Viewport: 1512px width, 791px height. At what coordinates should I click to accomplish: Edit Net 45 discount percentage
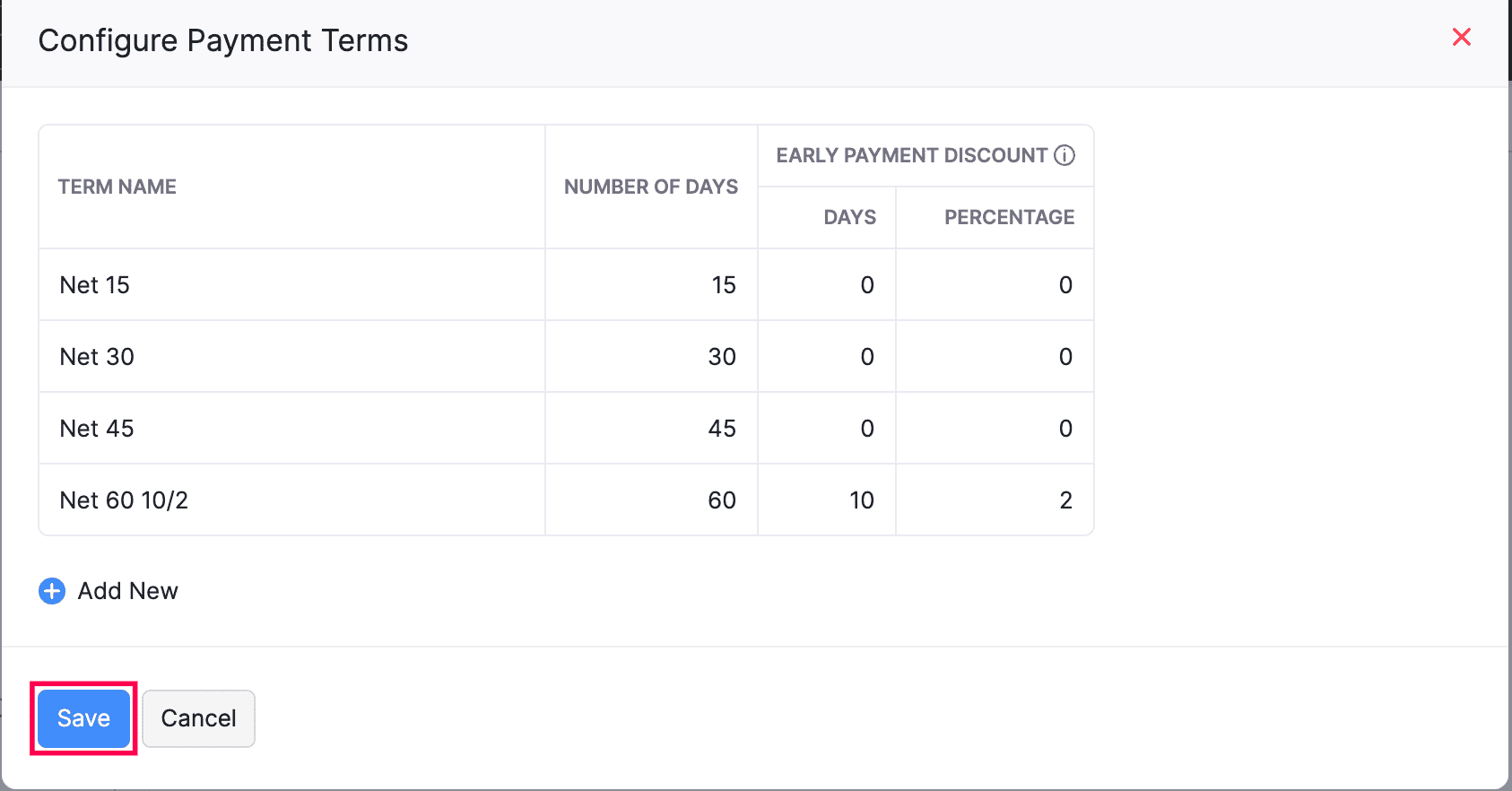point(995,429)
